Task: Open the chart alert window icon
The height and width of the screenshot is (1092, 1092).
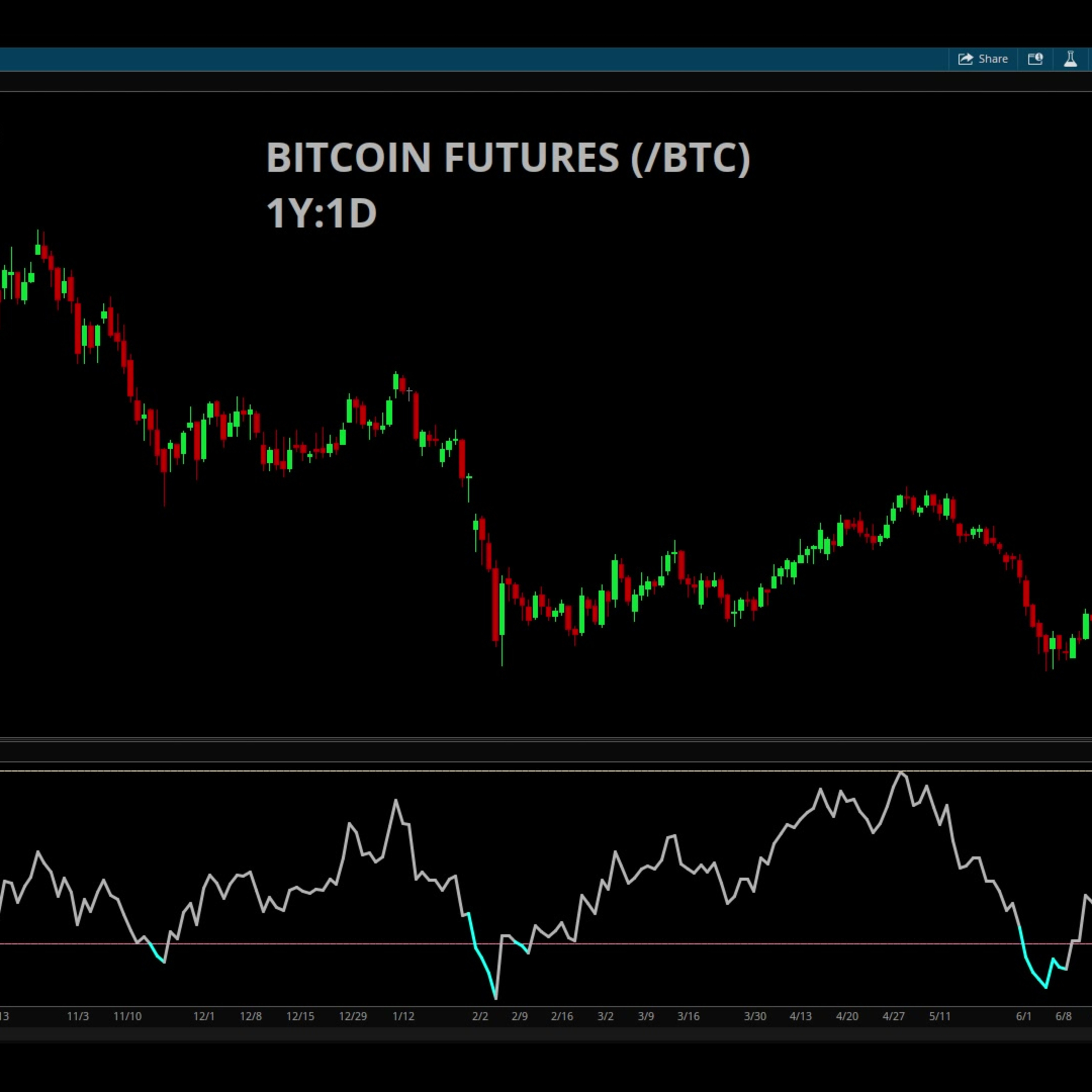Action: 1035,59
